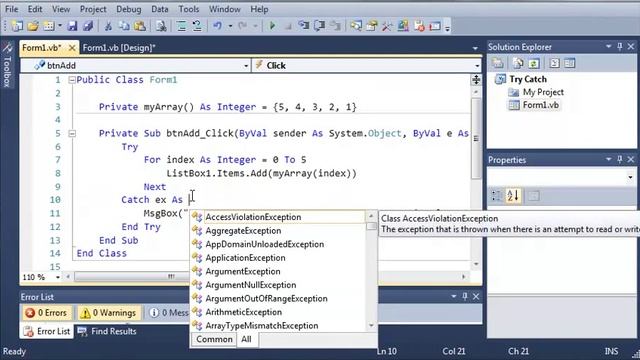Screen dimensions: 640x360
Task: Close the Form1.vb editor tab
Action: [72, 48]
